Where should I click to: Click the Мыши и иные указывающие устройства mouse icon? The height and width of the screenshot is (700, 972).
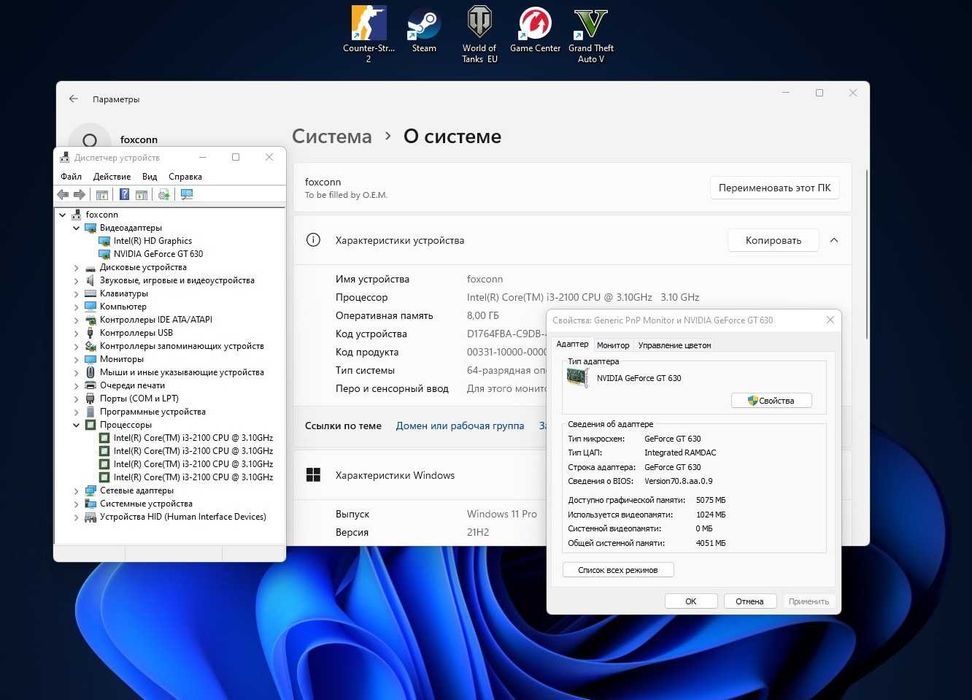click(x=91, y=372)
